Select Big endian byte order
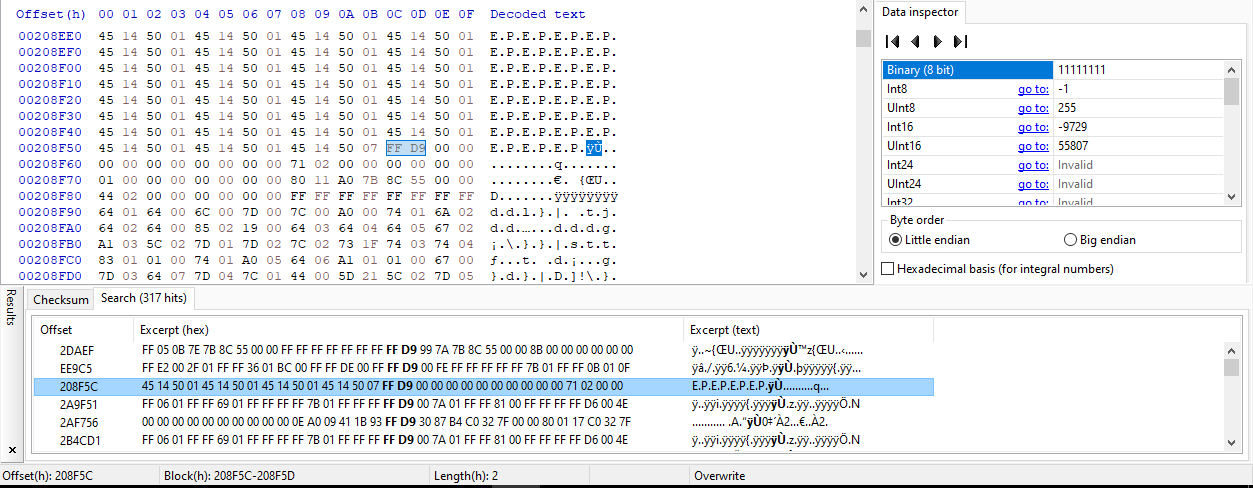This screenshot has height=488, width=1253. [1071, 240]
